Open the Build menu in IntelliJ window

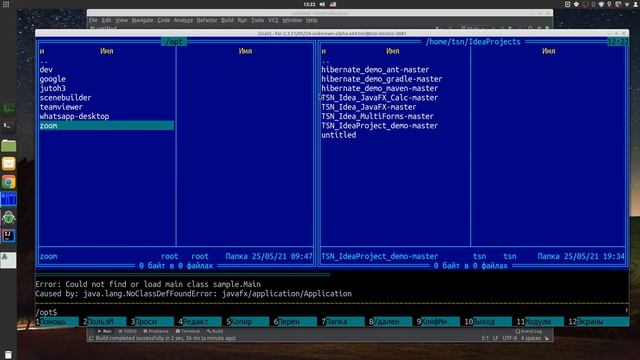click(227, 20)
